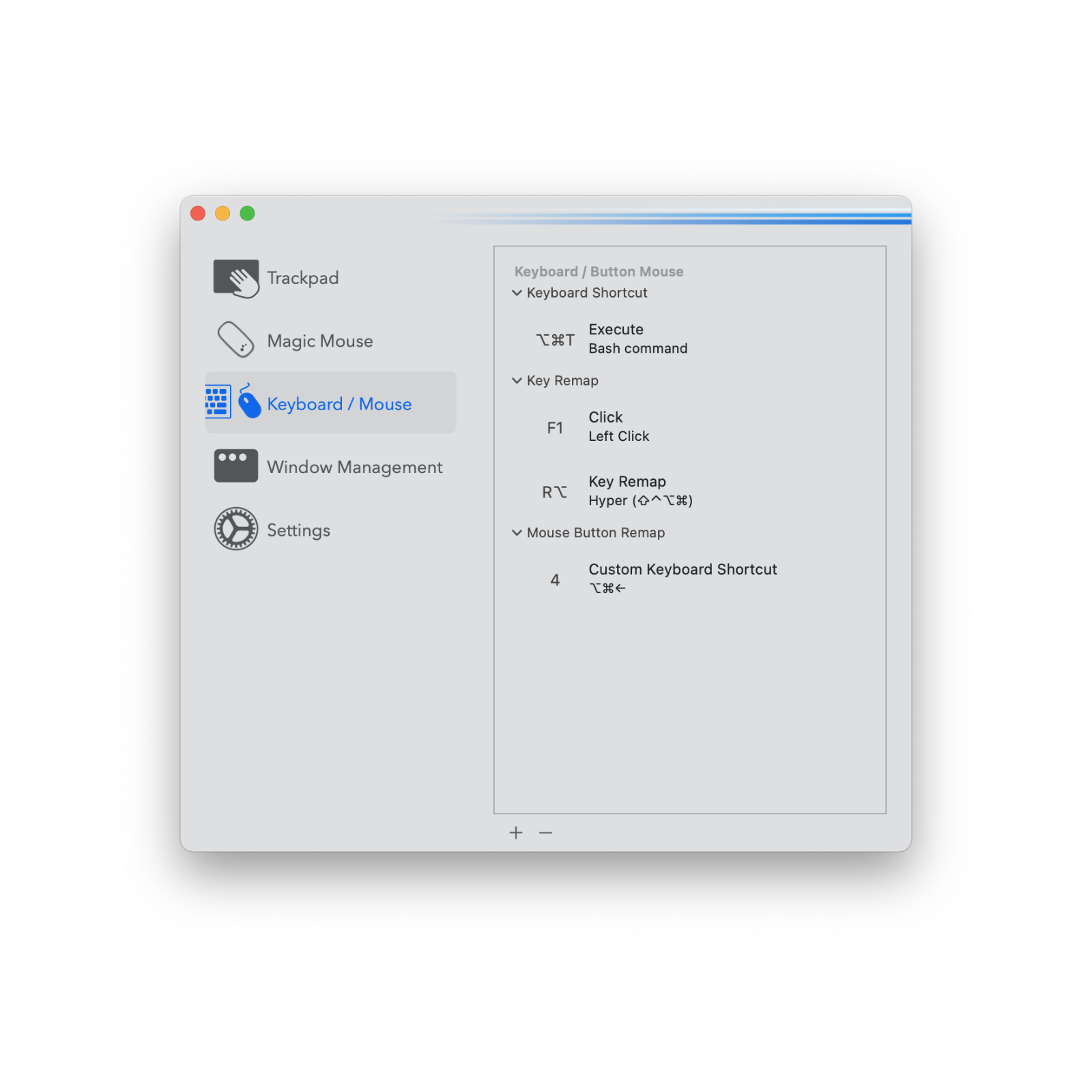1092x1092 pixels.
Task: Click the blue mouse icon in sidebar
Action: click(x=249, y=401)
